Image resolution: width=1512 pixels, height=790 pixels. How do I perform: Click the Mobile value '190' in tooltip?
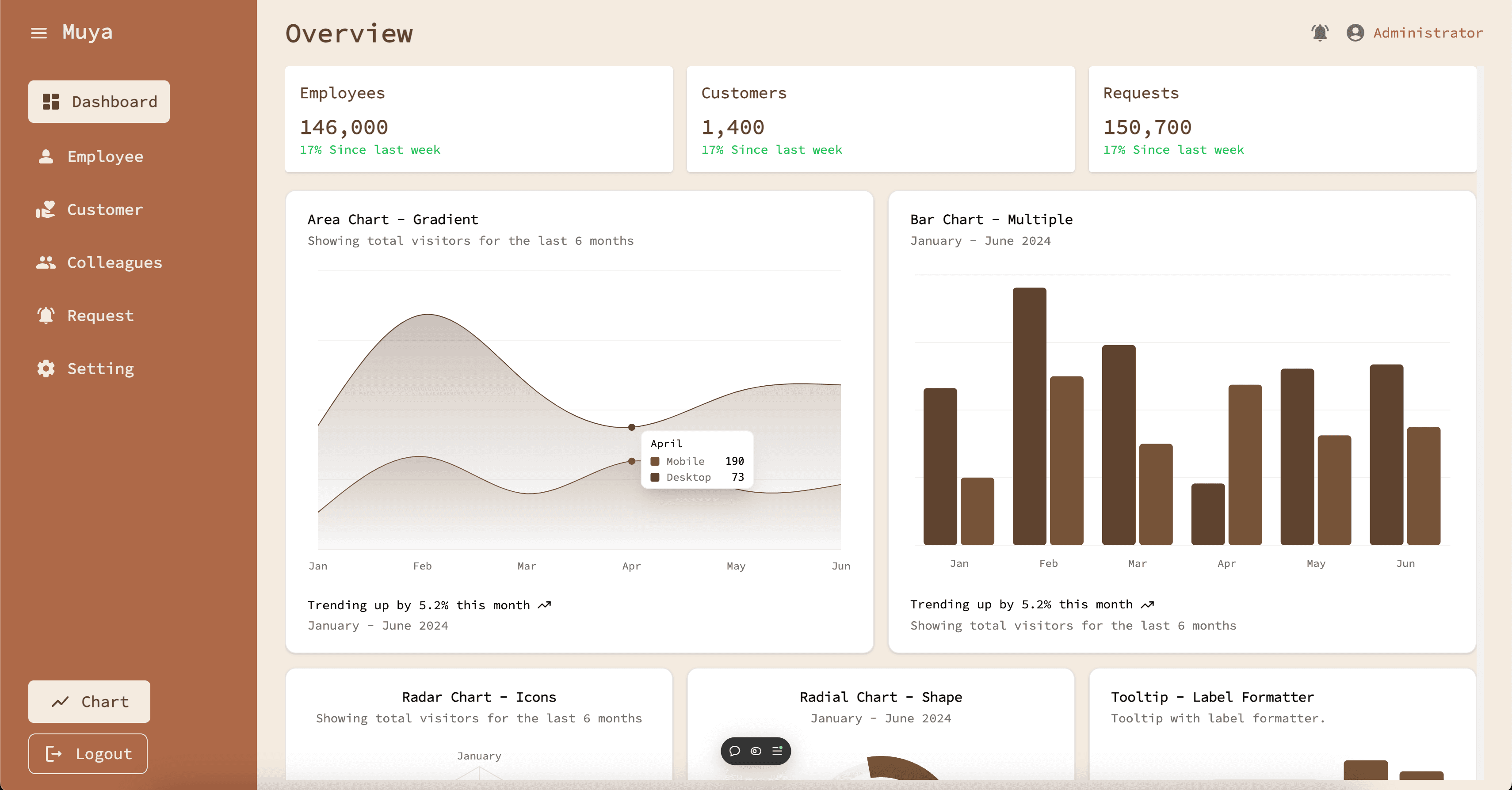pyautogui.click(x=734, y=461)
